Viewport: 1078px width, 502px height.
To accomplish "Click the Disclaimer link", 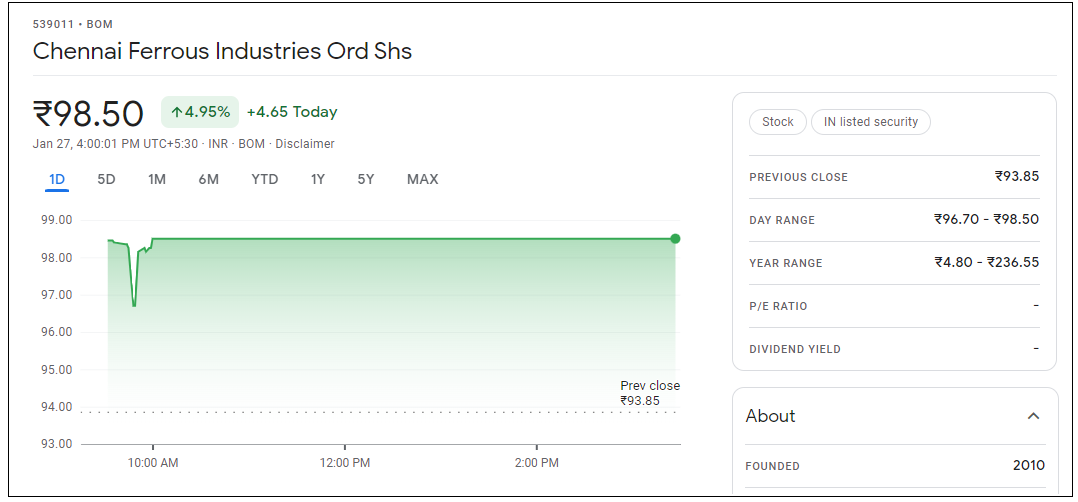I will pyautogui.click(x=305, y=144).
